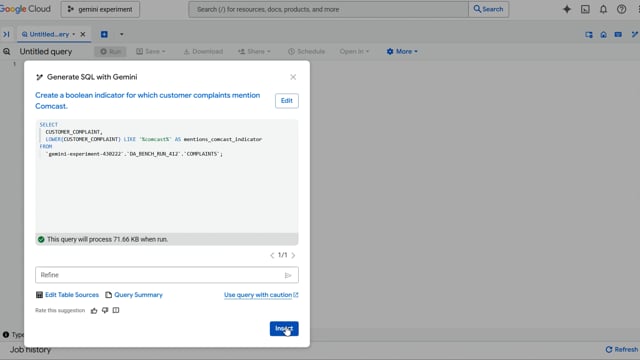
Task: Open the Save dropdown
Action: click(x=151, y=51)
